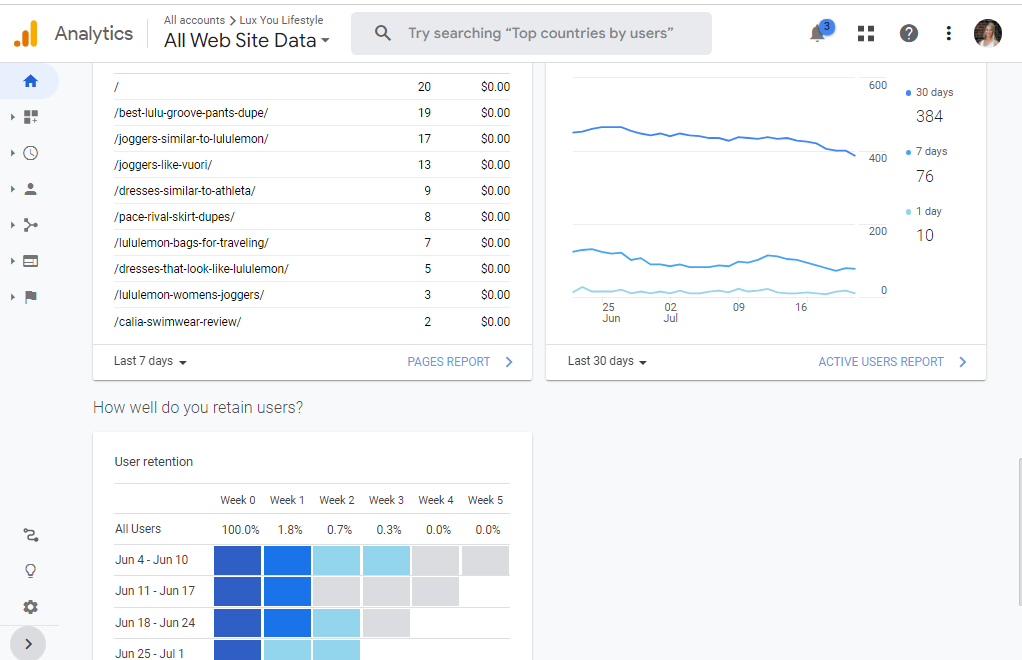Click the /lululemon-womens-joggers/ page row
The width and height of the screenshot is (1022, 660).
coord(312,295)
